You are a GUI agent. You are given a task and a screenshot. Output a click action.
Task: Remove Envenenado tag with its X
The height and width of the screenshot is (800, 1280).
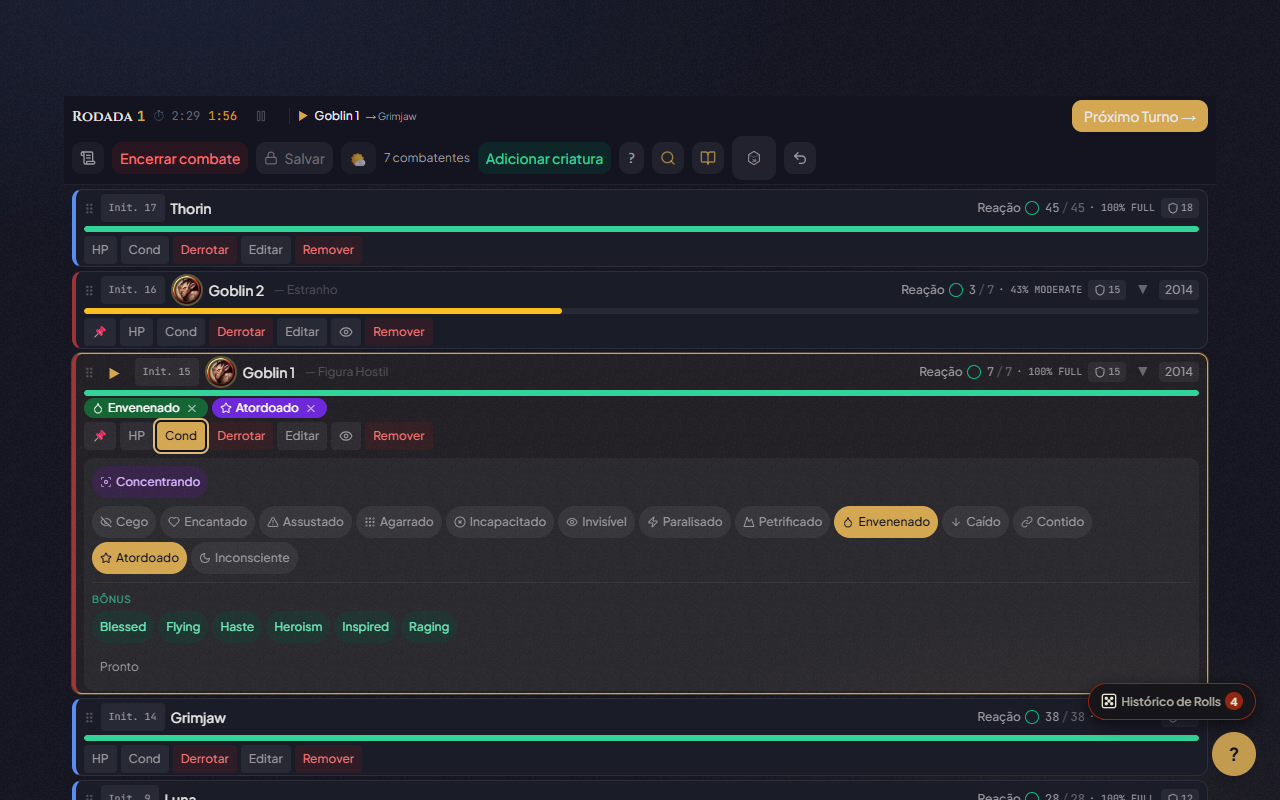[192, 408]
